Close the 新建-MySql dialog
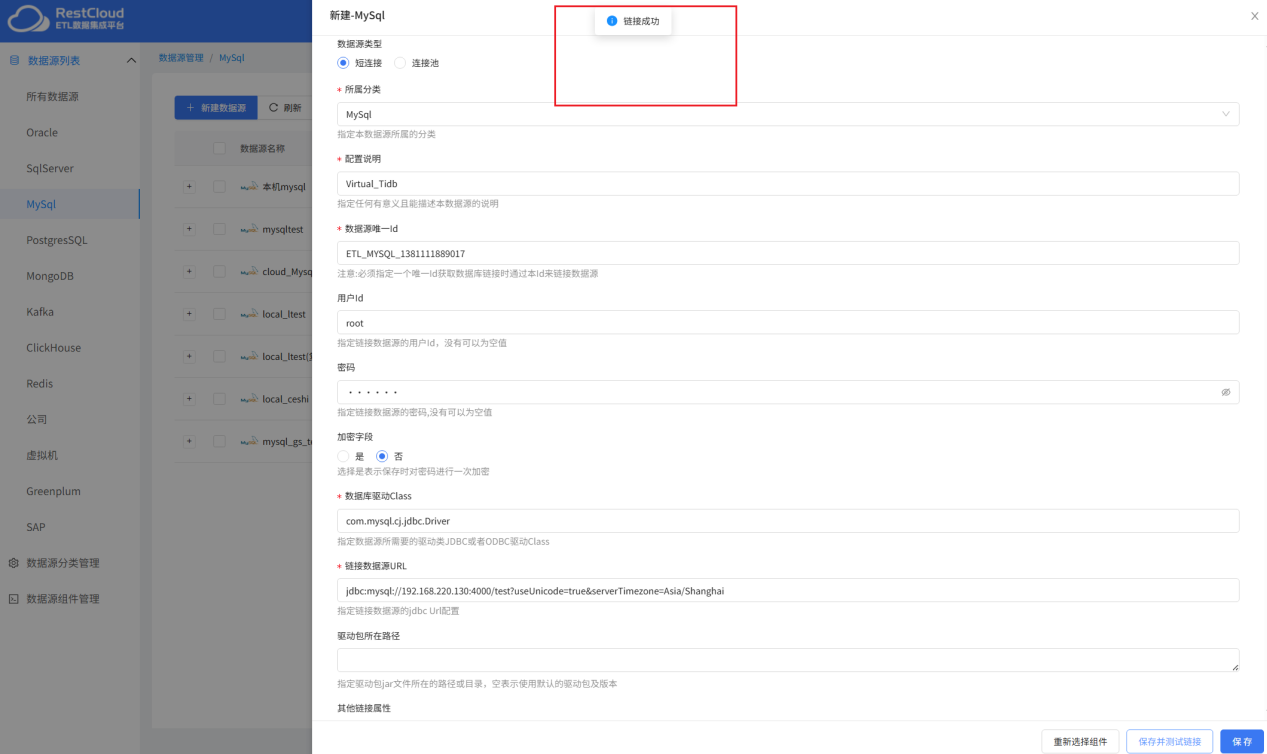Screen dimensions: 1267x754 [x=1254, y=16]
